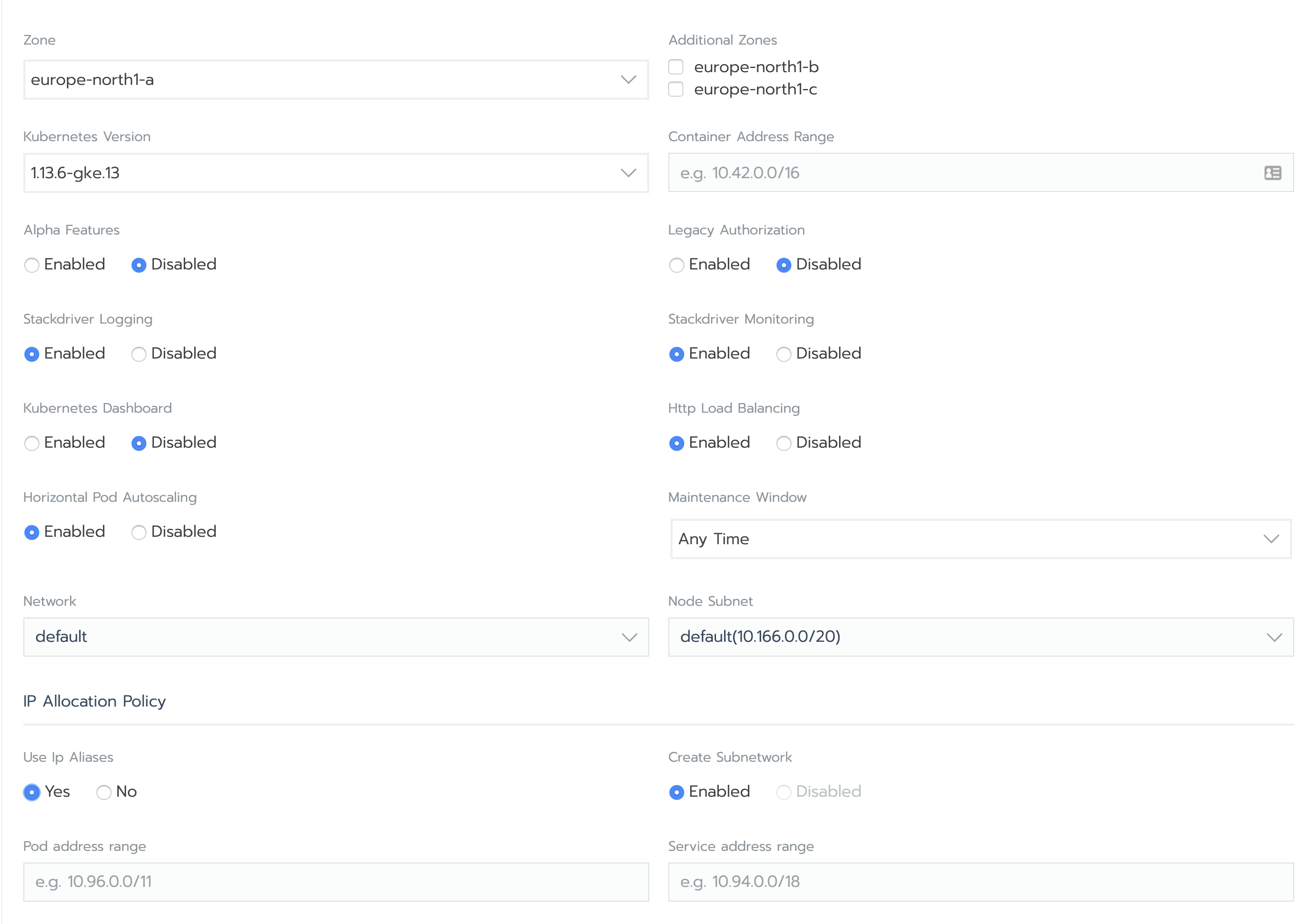Disable Stackdriver Logging

pyautogui.click(x=138, y=354)
